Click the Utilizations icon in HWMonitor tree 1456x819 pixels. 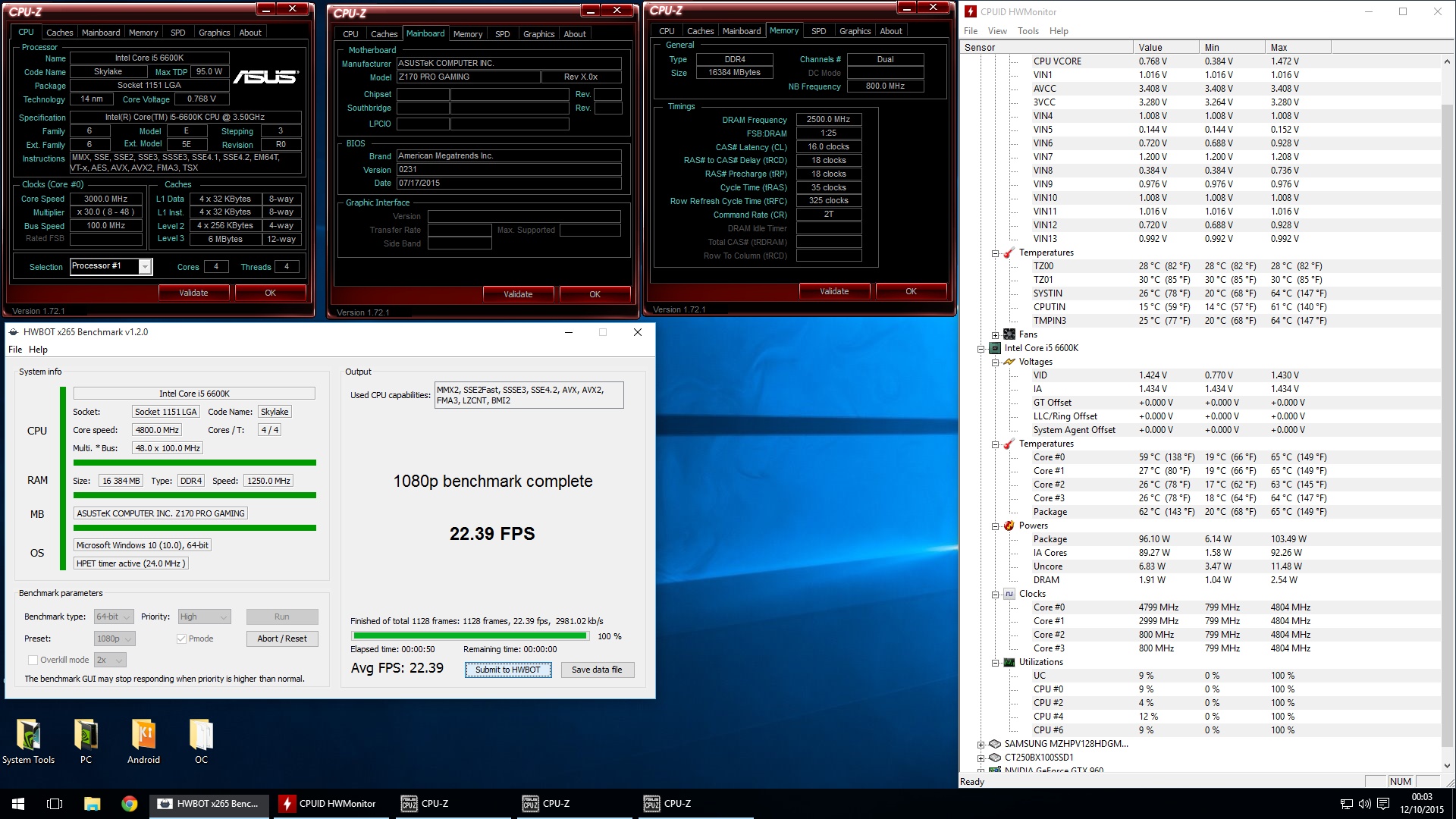1009,662
